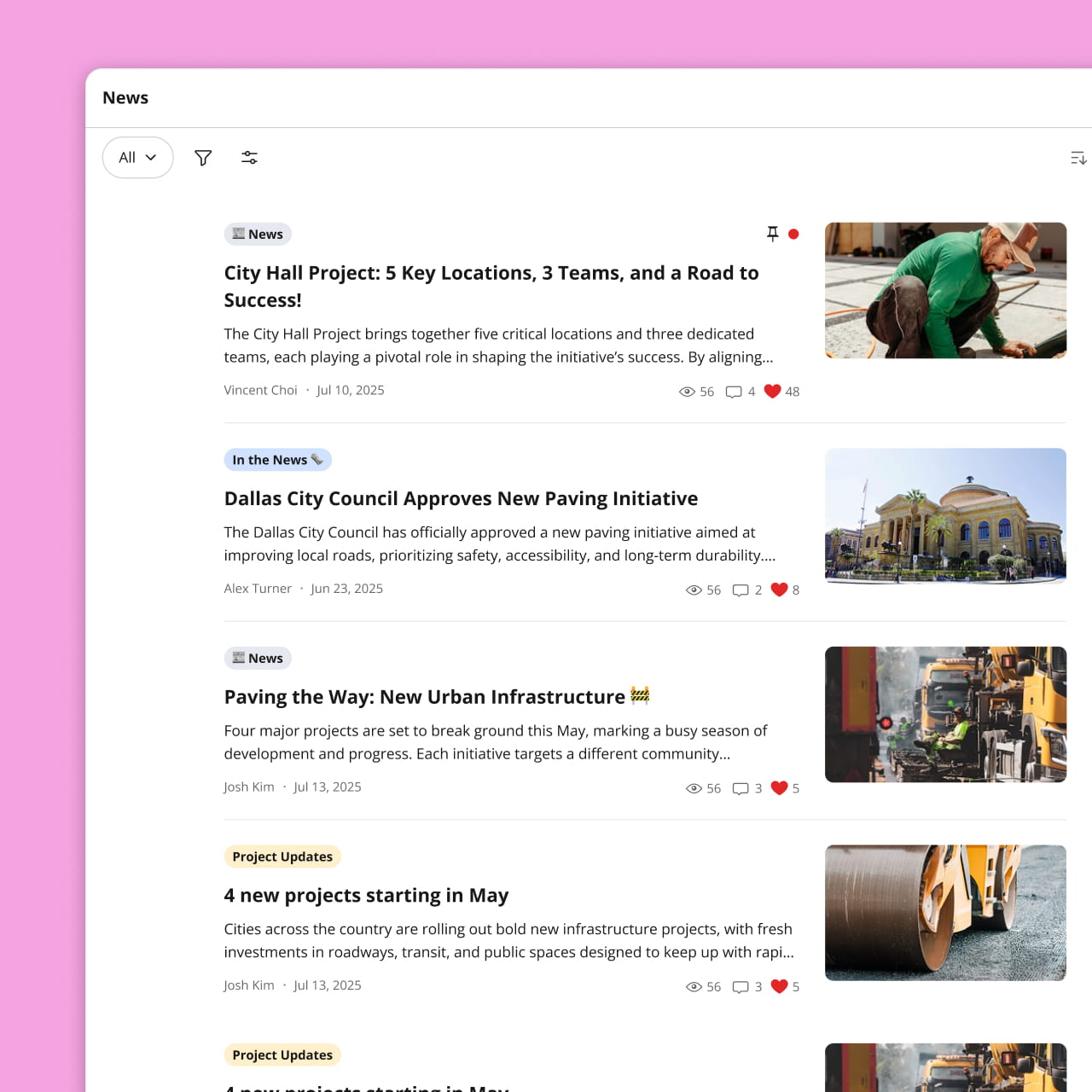Click the sort order icon top right

(1077, 157)
